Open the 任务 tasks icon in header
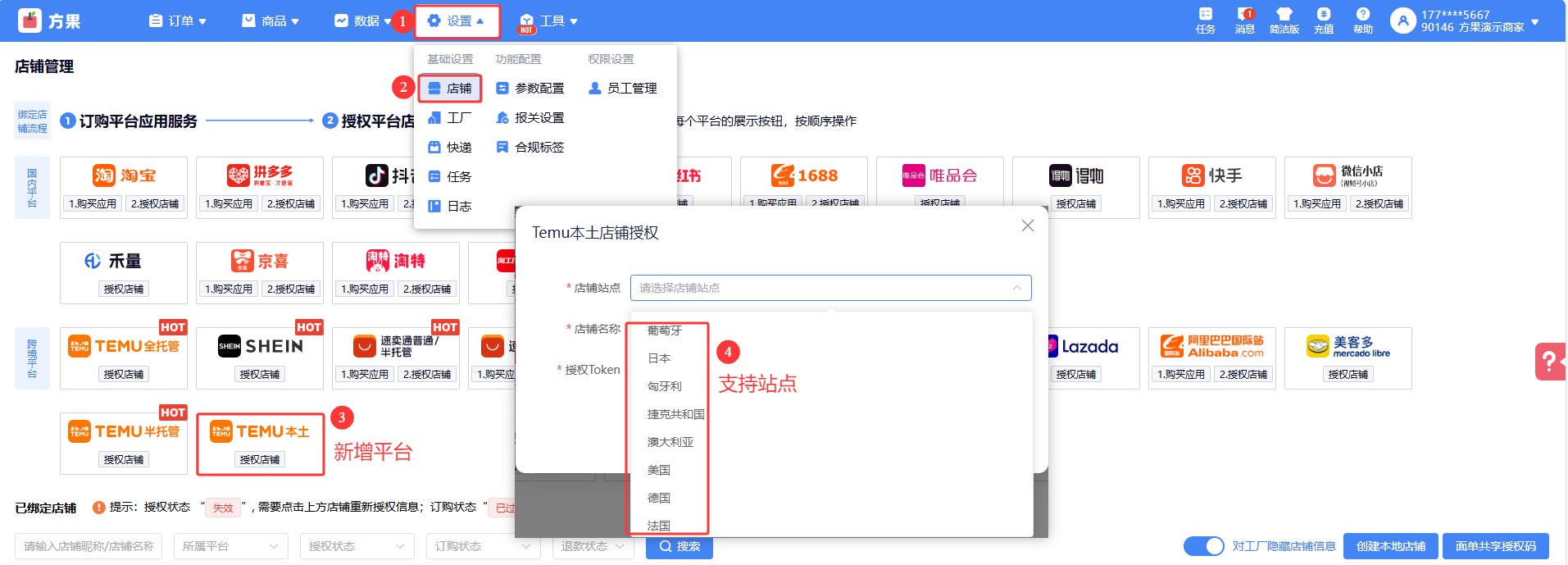This screenshot has height=565, width=1568. 1205,21
